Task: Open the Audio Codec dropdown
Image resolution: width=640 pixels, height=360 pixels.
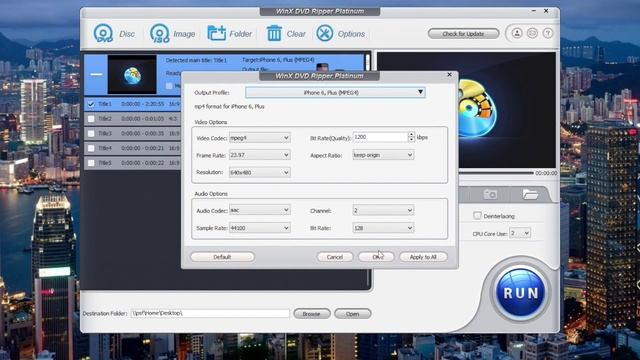Action: (x=260, y=210)
